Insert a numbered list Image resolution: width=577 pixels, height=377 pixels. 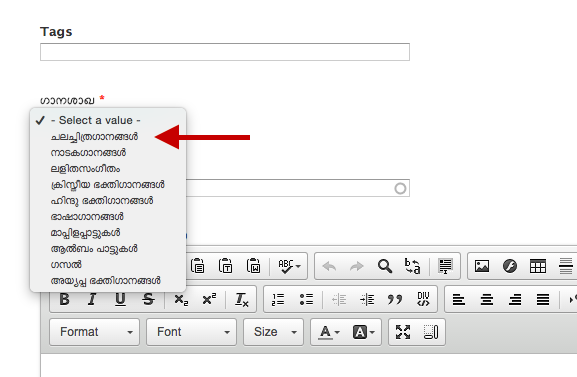click(x=278, y=299)
